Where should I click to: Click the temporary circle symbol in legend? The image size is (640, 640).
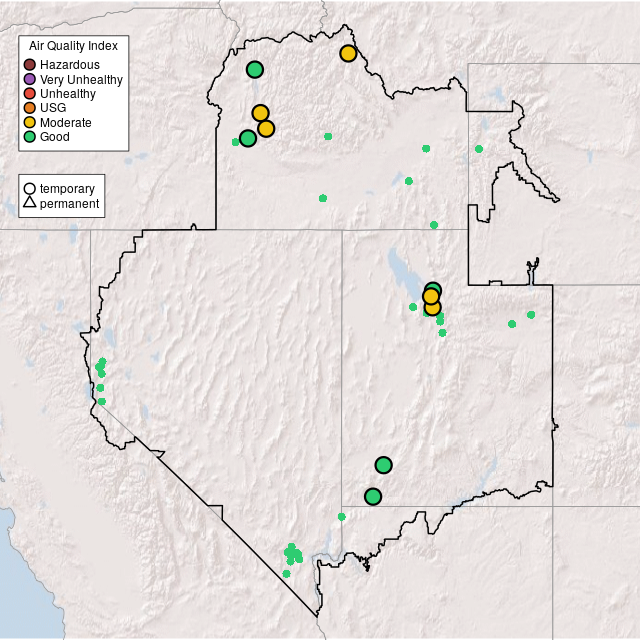(30, 189)
